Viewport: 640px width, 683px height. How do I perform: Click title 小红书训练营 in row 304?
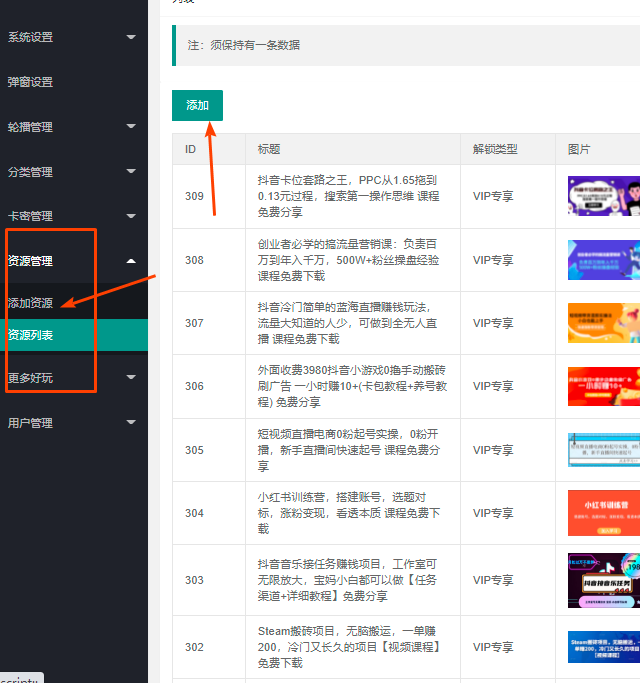click(349, 513)
